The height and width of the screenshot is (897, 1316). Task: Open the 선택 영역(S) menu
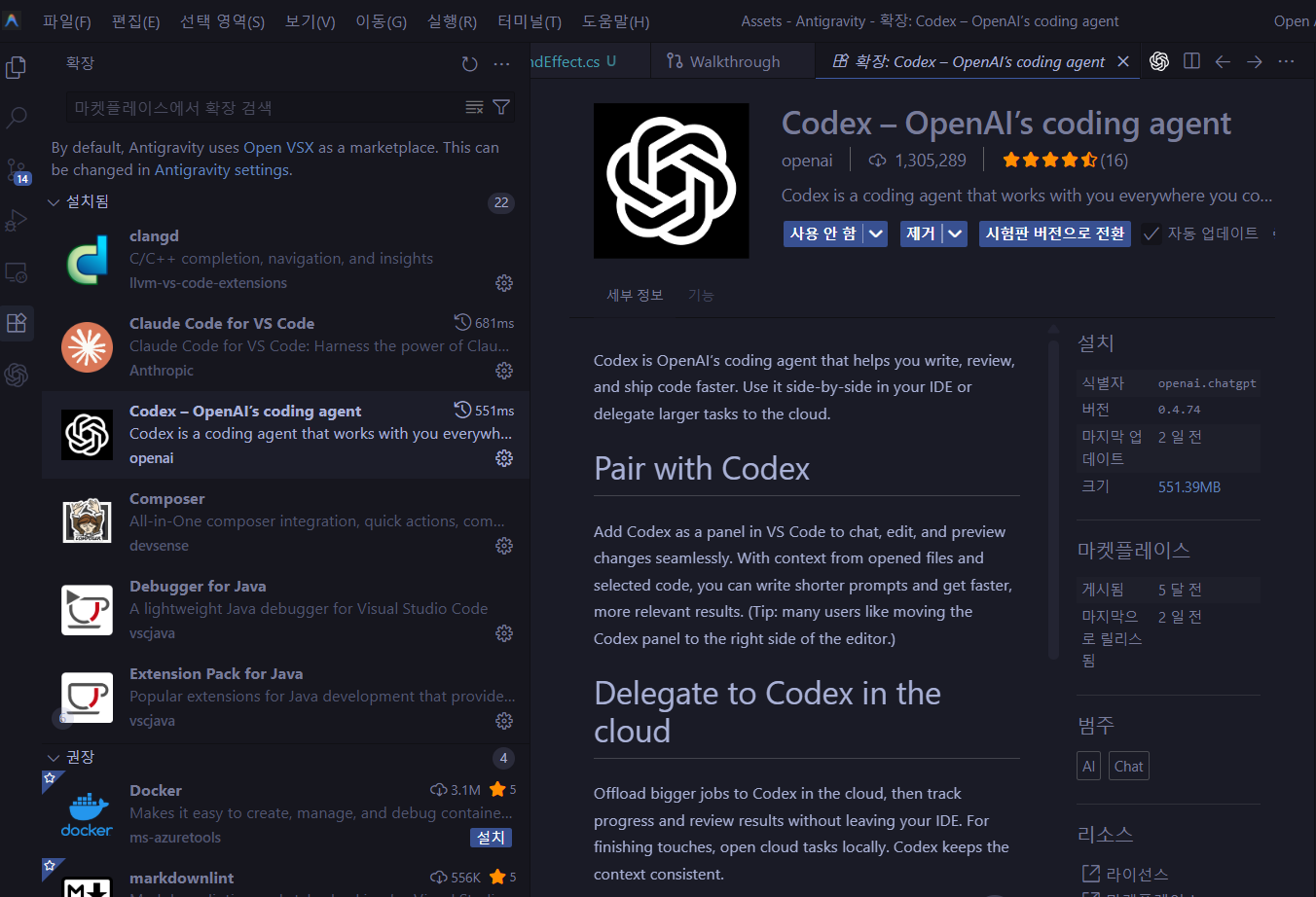(x=222, y=21)
